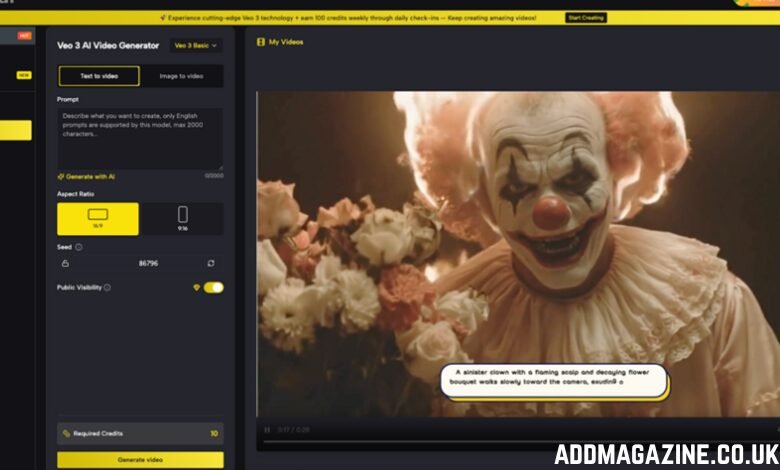Pause the clown video playback
This screenshot has height=470, width=780.
point(267,430)
